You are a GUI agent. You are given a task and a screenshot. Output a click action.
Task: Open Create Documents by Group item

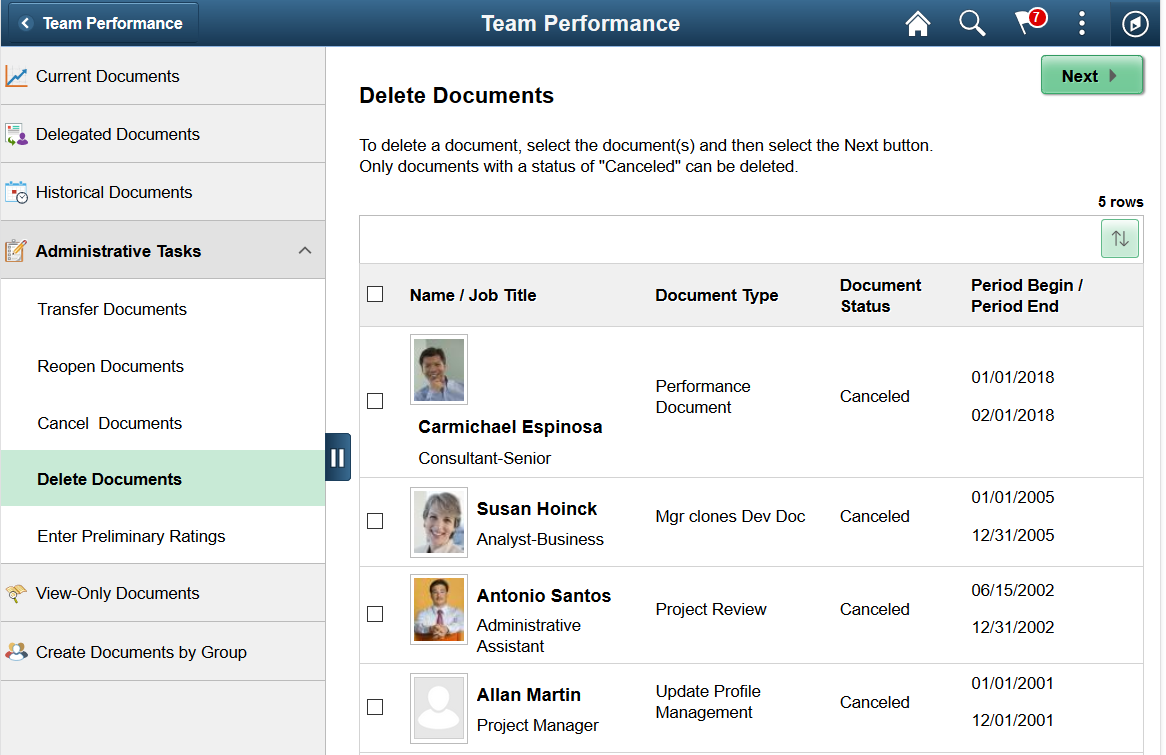[x=163, y=652]
